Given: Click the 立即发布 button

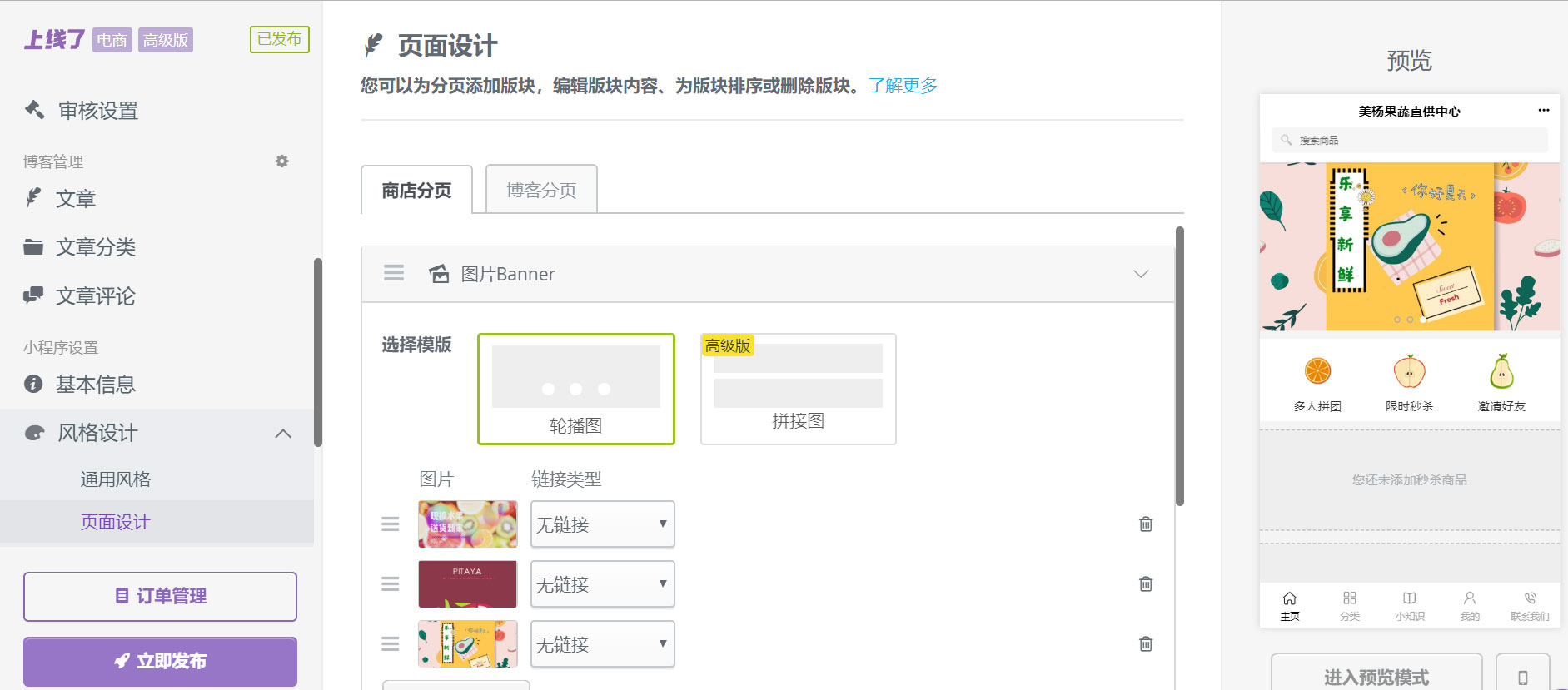Looking at the screenshot, I should click(160, 661).
